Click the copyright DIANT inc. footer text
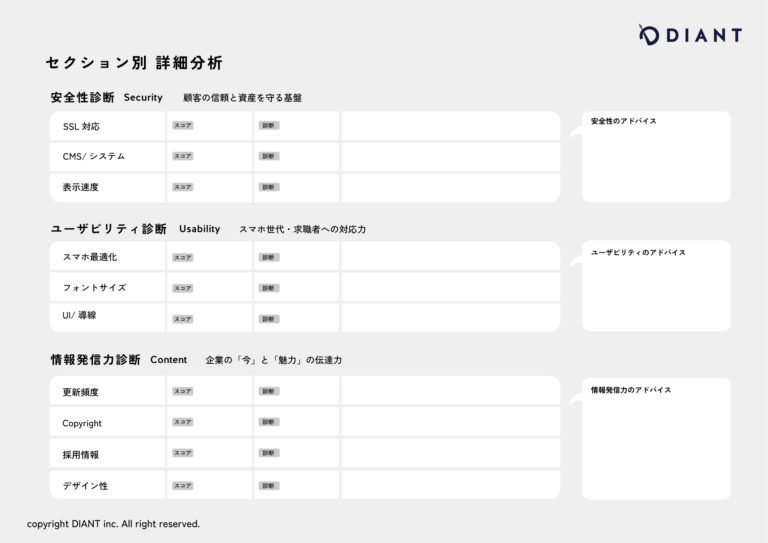This screenshot has height=543, width=768. pos(113,524)
